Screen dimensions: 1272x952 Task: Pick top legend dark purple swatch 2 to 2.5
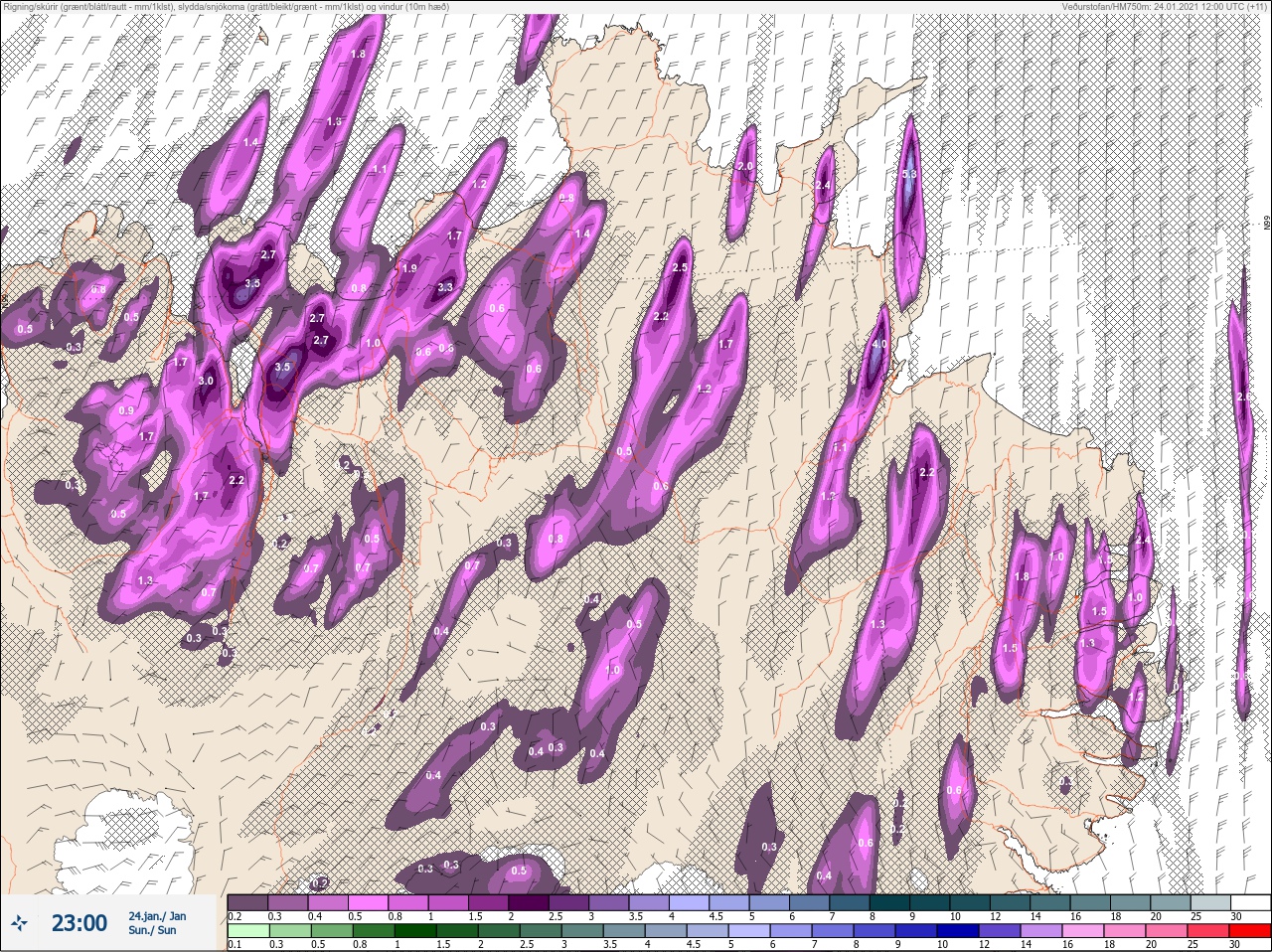click(x=529, y=903)
